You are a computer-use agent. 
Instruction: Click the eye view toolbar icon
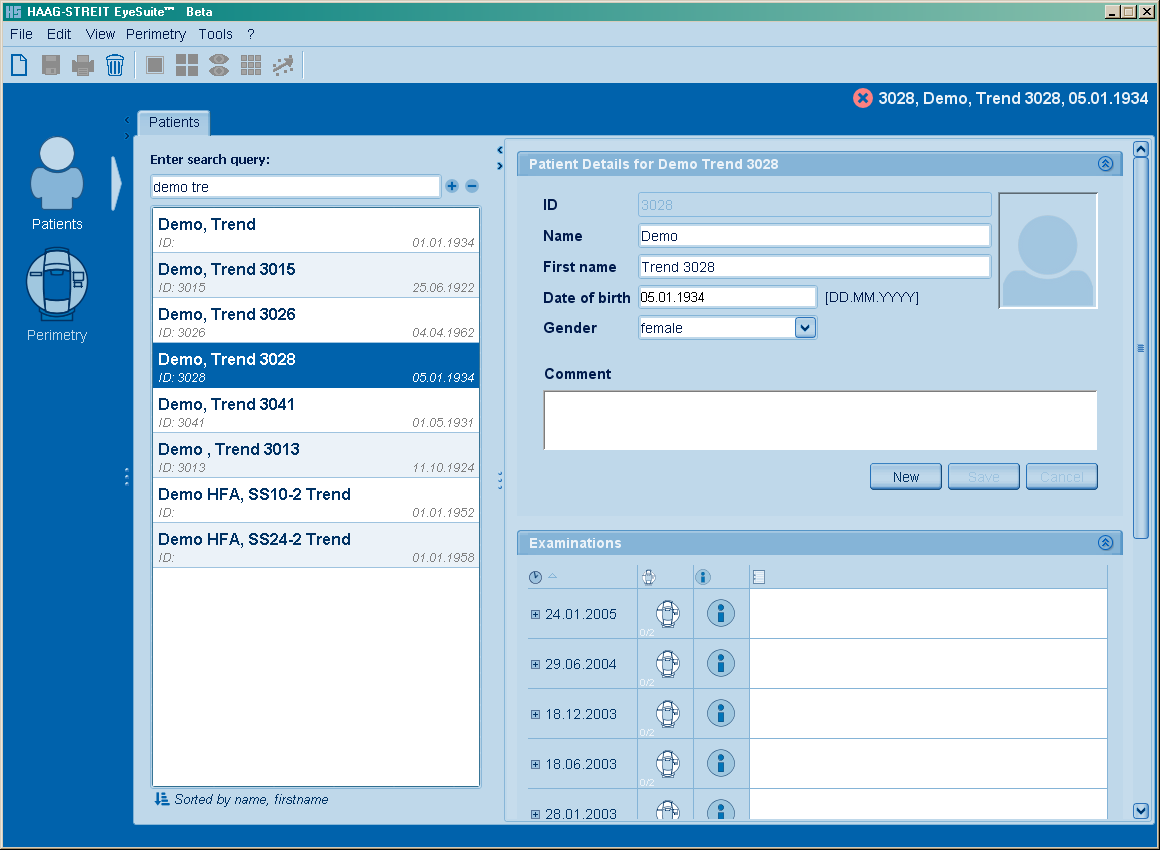219,66
